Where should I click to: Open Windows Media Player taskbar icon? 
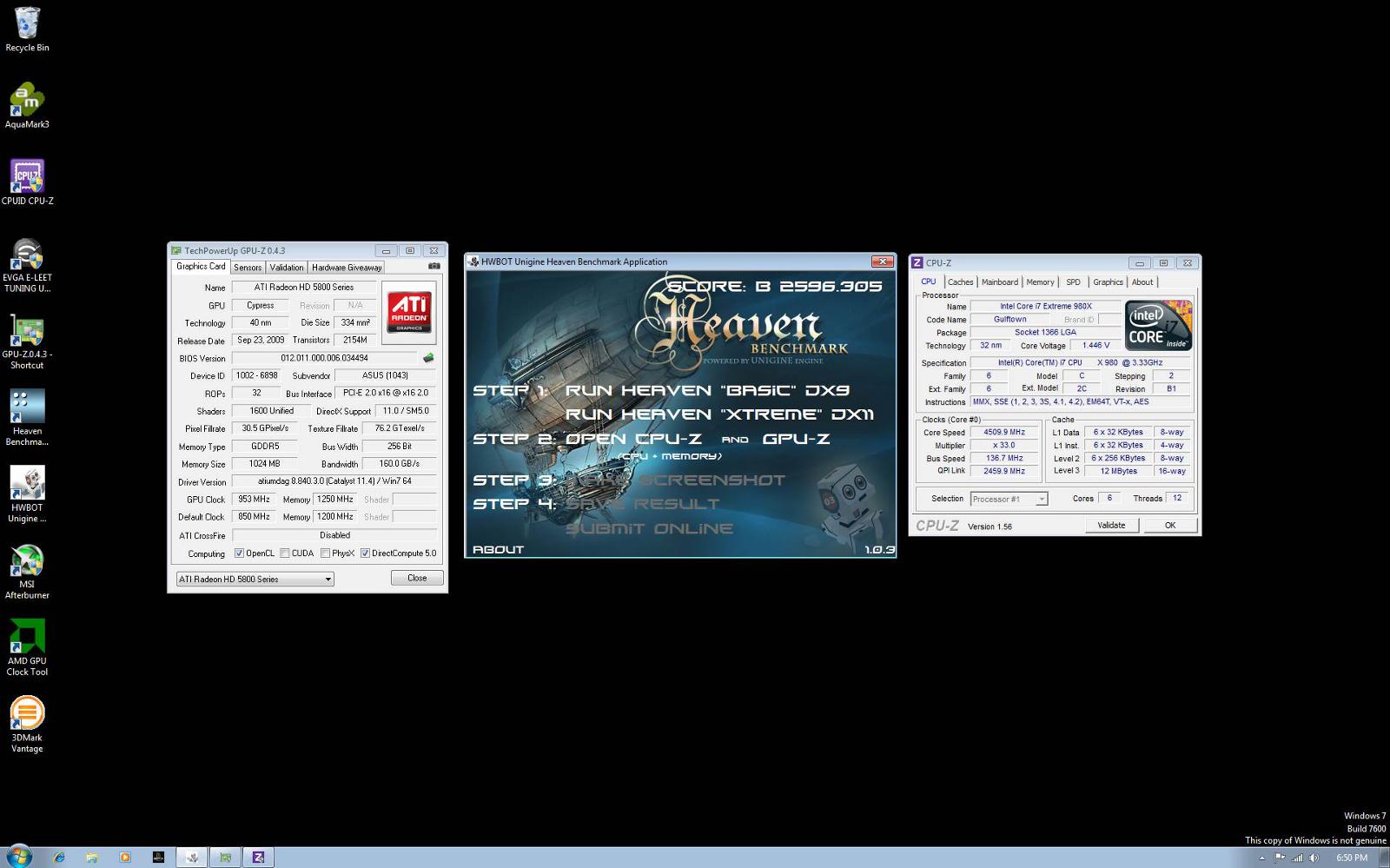[x=124, y=858]
